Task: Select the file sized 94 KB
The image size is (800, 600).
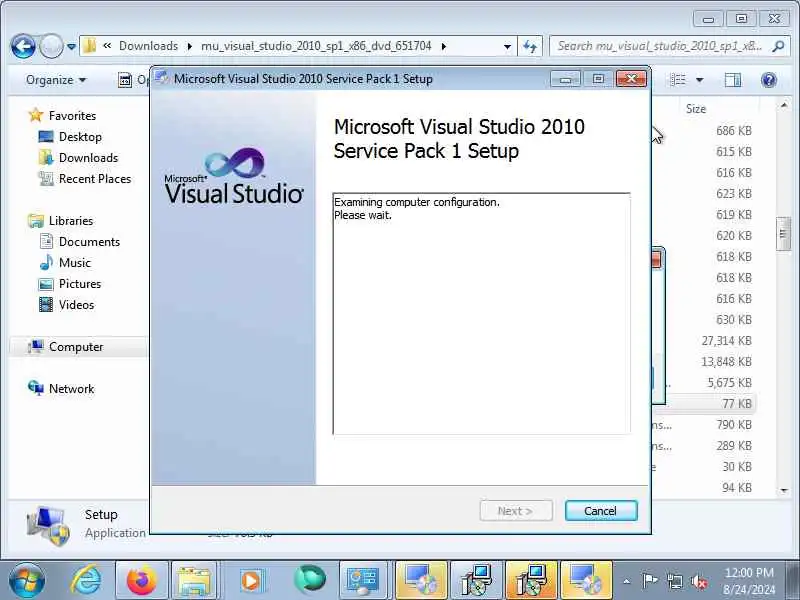Action: pyautogui.click(x=737, y=488)
